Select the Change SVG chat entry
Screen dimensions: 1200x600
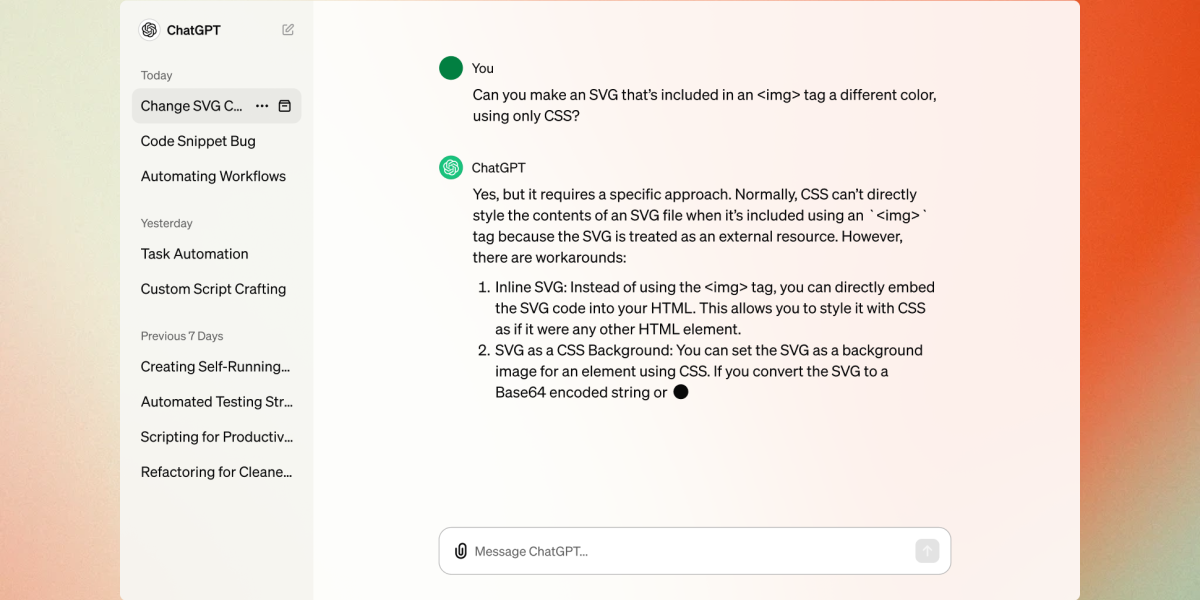click(191, 106)
